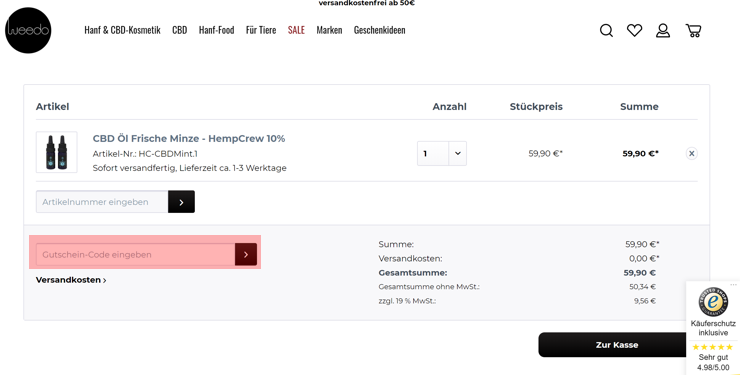Open the Trusted Shops badge dots menu
The height and width of the screenshot is (375, 740).
coord(733,285)
